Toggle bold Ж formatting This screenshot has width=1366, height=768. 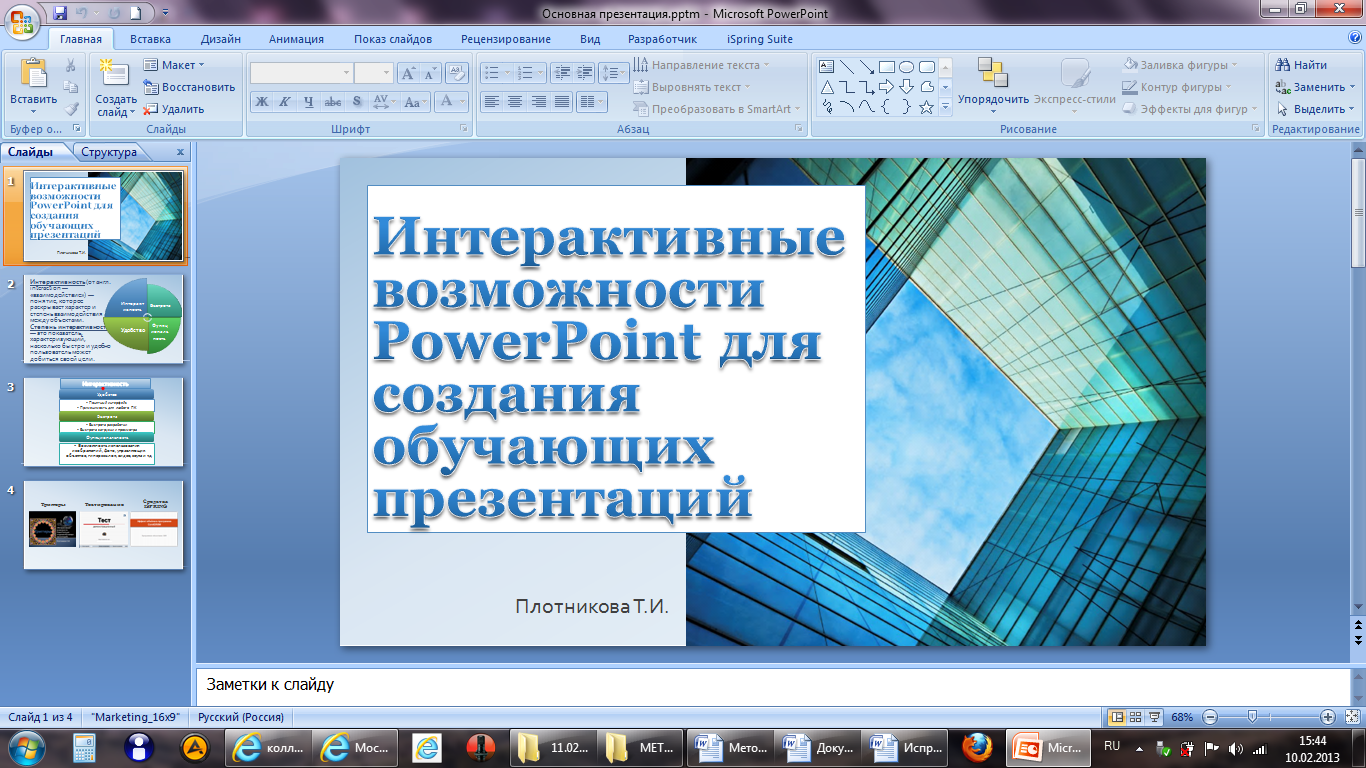coord(261,101)
